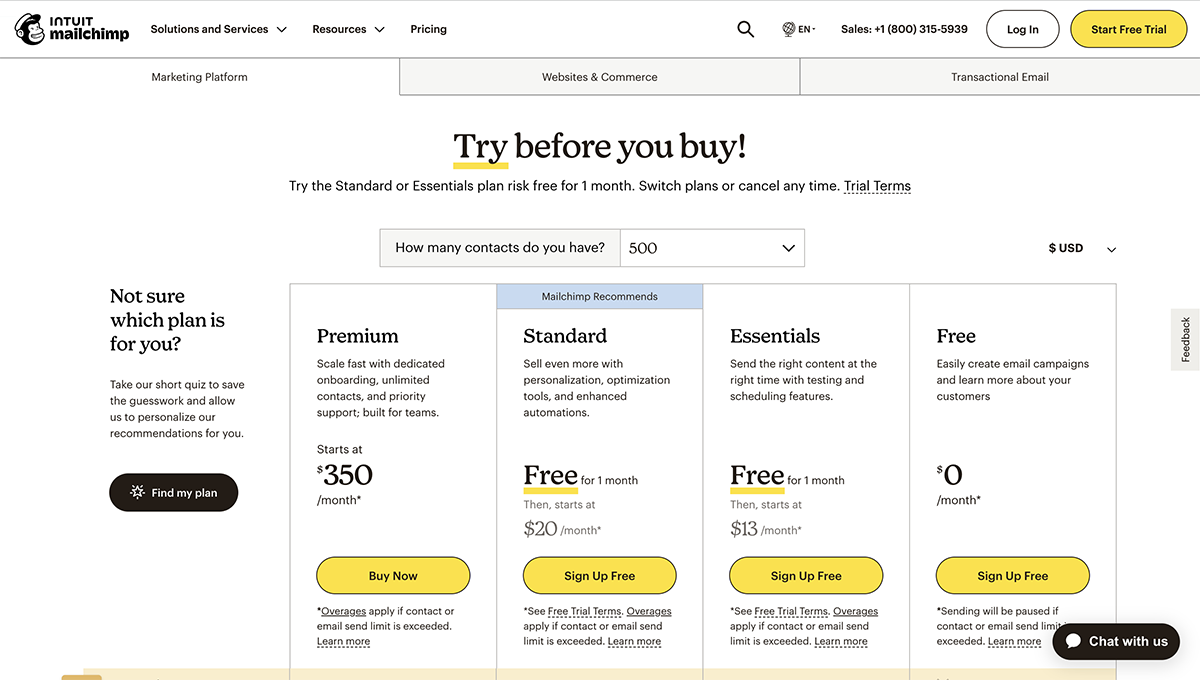Screen dimensions: 1200x680
Task: Buy Now on the Premium plan
Action: [x=393, y=575]
